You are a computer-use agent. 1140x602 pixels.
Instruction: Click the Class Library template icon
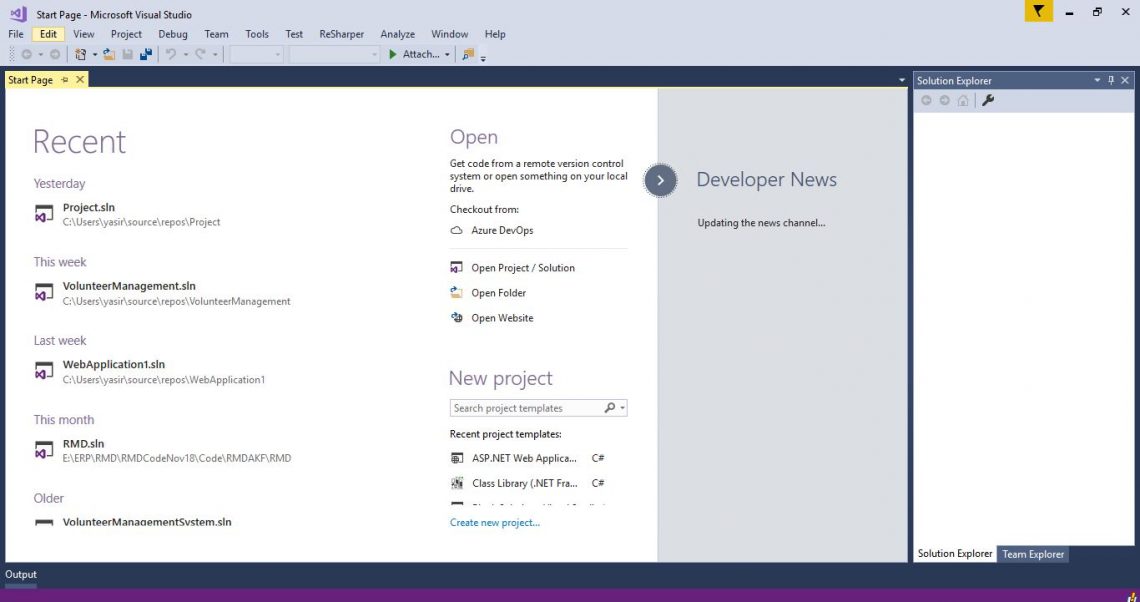[x=457, y=483]
